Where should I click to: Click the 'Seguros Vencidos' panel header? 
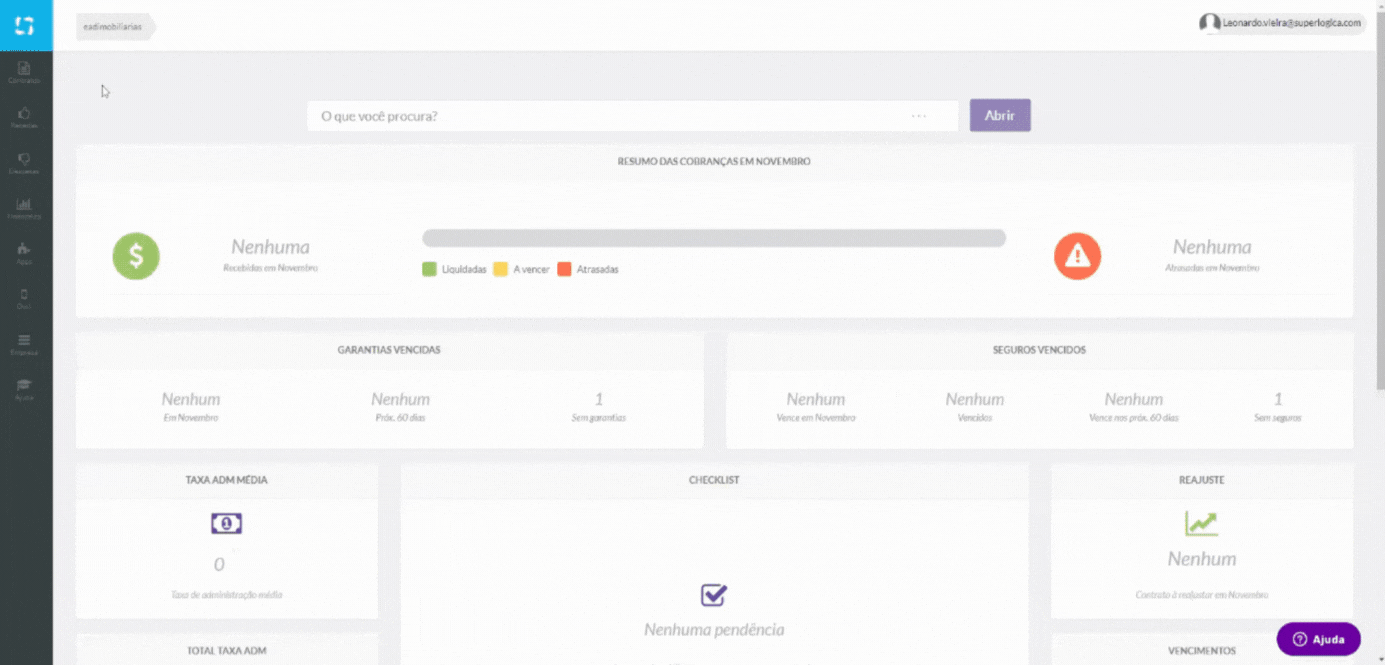[1040, 350]
